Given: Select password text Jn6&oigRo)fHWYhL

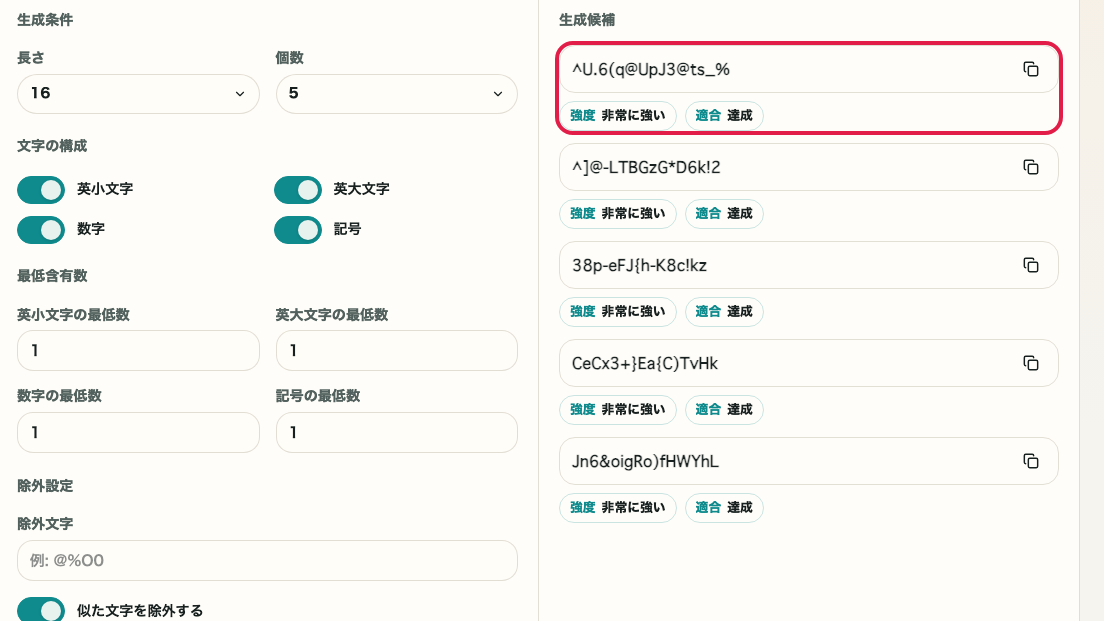Looking at the screenshot, I should click(x=645, y=460).
